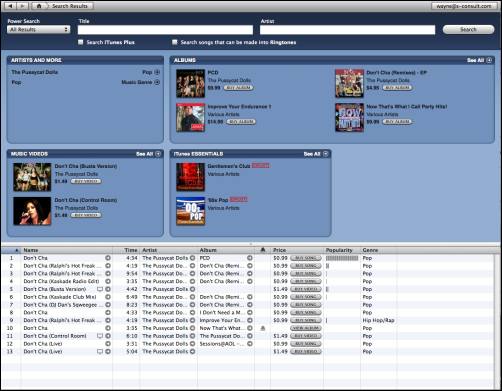Go back with the left arrow button
The width and height of the screenshot is (502, 391).
pyautogui.click(x=11, y=6)
